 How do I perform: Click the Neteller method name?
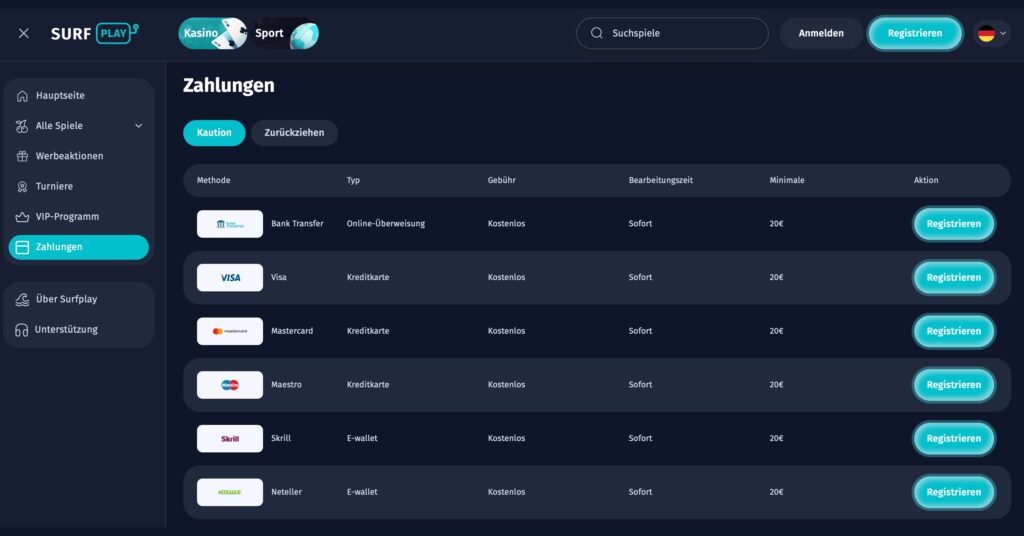pos(286,492)
